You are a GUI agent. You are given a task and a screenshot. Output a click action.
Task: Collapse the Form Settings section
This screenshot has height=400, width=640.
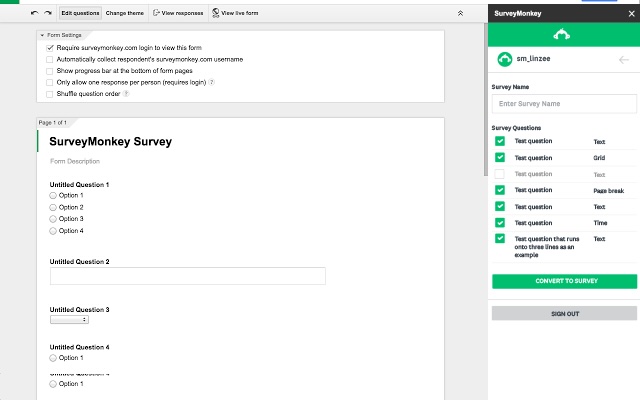pyautogui.click(x=42, y=35)
